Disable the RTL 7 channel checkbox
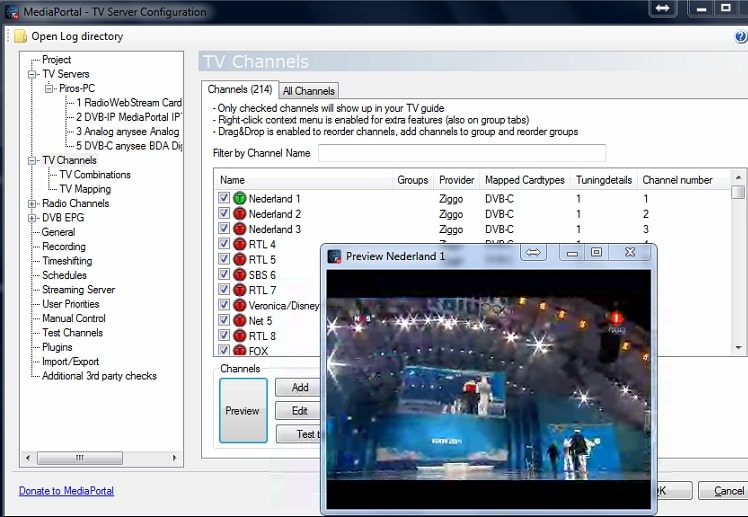This screenshot has width=748, height=517. 224,290
